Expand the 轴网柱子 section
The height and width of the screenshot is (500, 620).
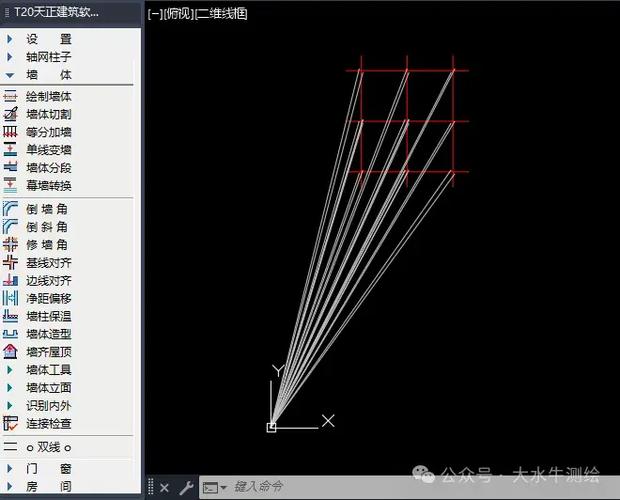coord(49,57)
